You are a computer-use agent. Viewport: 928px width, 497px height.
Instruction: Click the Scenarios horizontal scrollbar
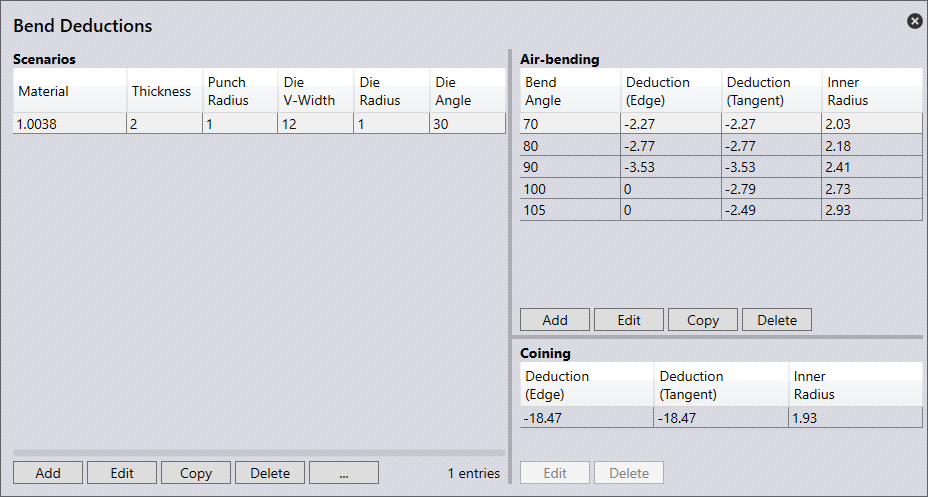pyautogui.click(x=257, y=453)
